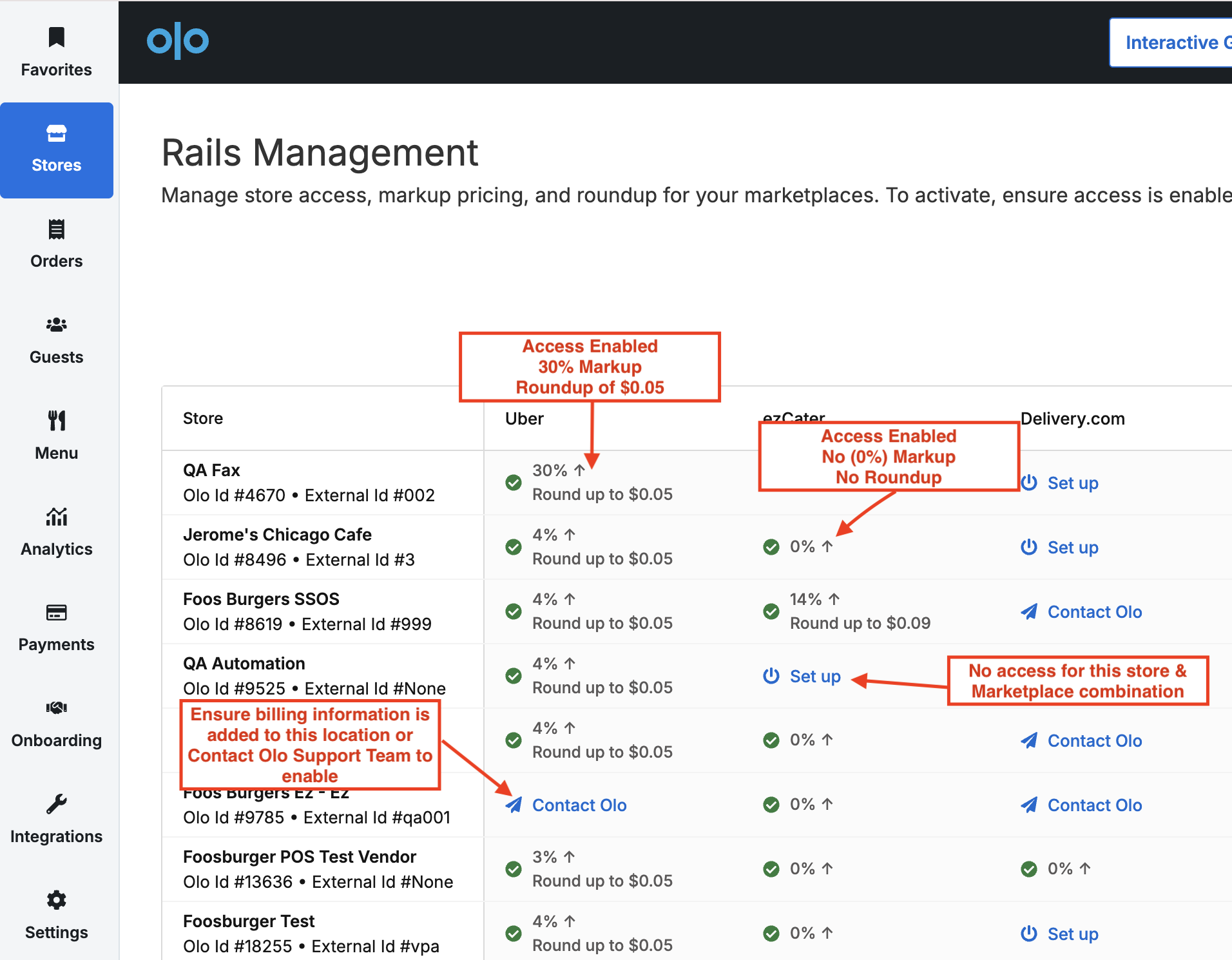1232x960 pixels.
Task: Select Foos Burgers SSOS store name
Action: (261, 599)
